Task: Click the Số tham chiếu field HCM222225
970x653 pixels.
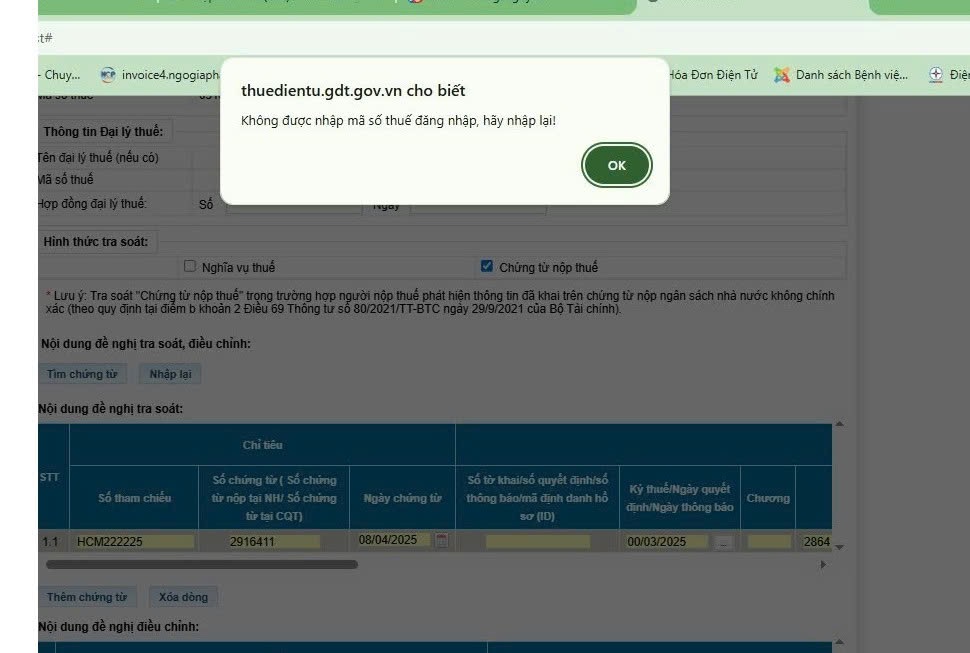Action: coord(135,542)
